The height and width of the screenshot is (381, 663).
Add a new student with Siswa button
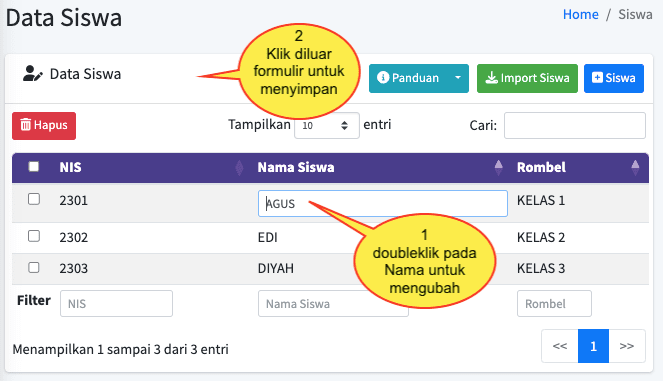[x=614, y=78]
